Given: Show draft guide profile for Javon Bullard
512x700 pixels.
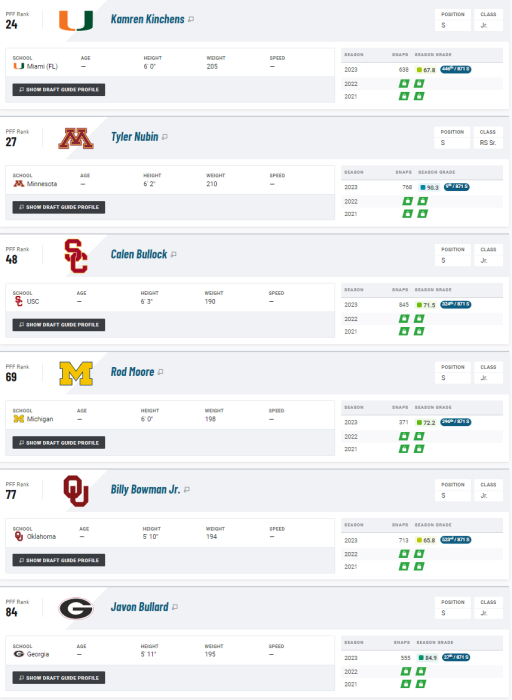Looking at the screenshot, I should pyautogui.click(x=59, y=678).
